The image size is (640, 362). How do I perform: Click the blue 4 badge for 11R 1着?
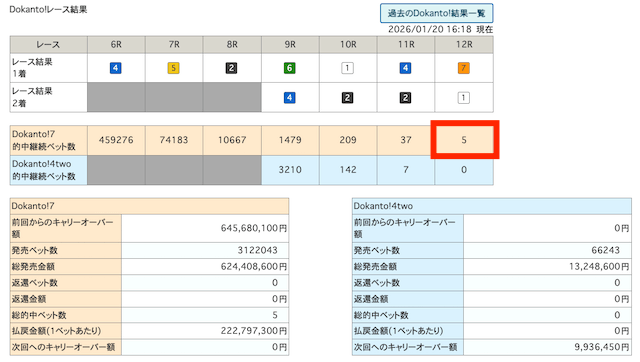pos(405,68)
